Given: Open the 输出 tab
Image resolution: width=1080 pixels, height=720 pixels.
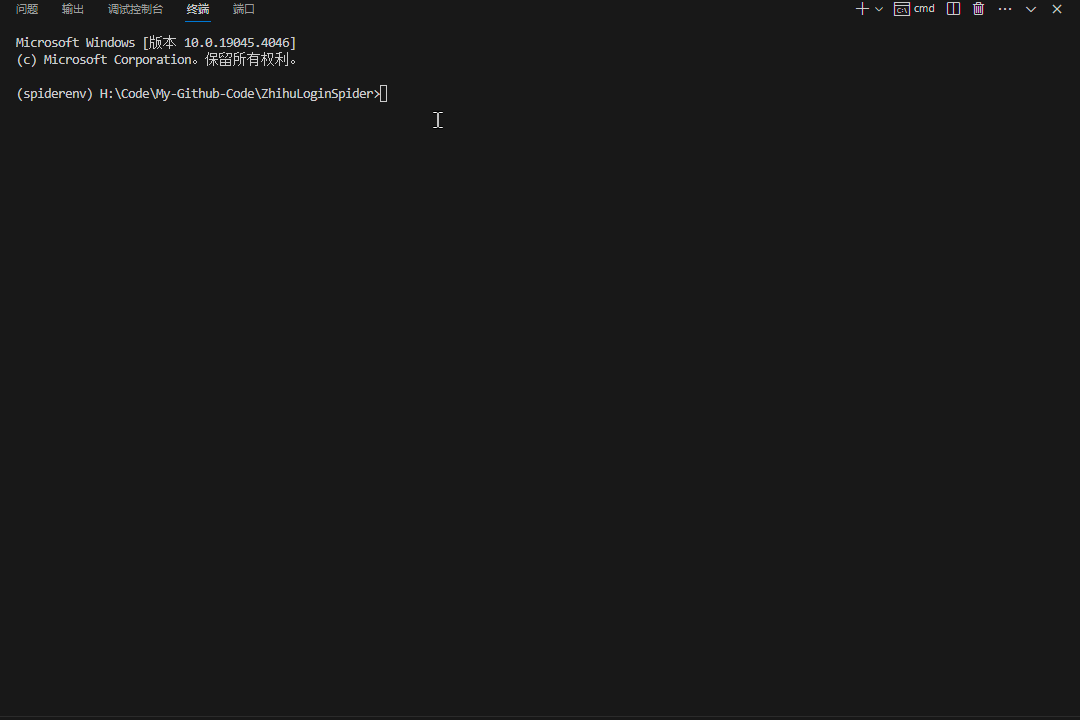Looking at the screenshot, I should [x=73, y=9].
